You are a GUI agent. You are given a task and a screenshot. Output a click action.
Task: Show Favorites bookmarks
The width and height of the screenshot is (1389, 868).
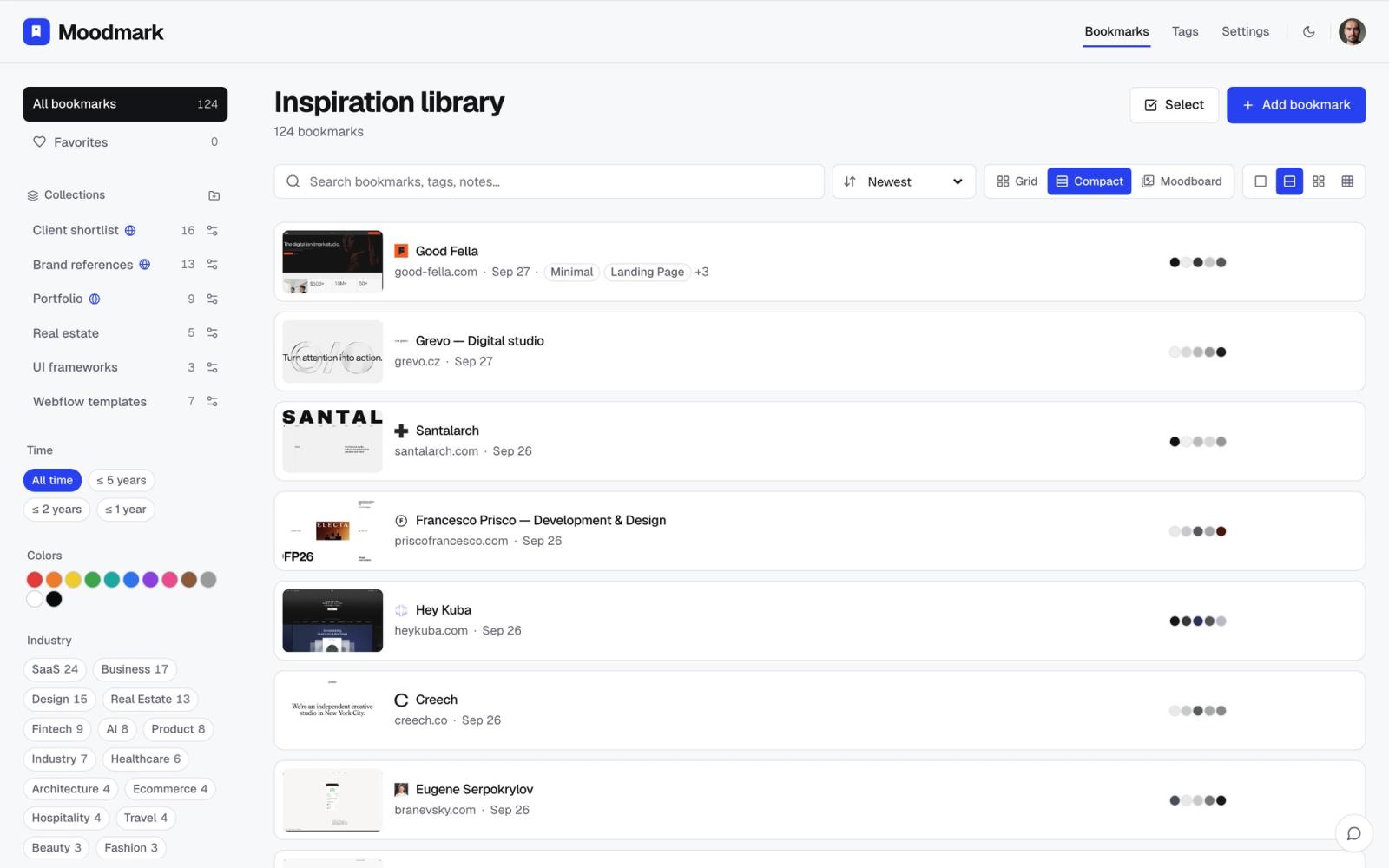125,142
